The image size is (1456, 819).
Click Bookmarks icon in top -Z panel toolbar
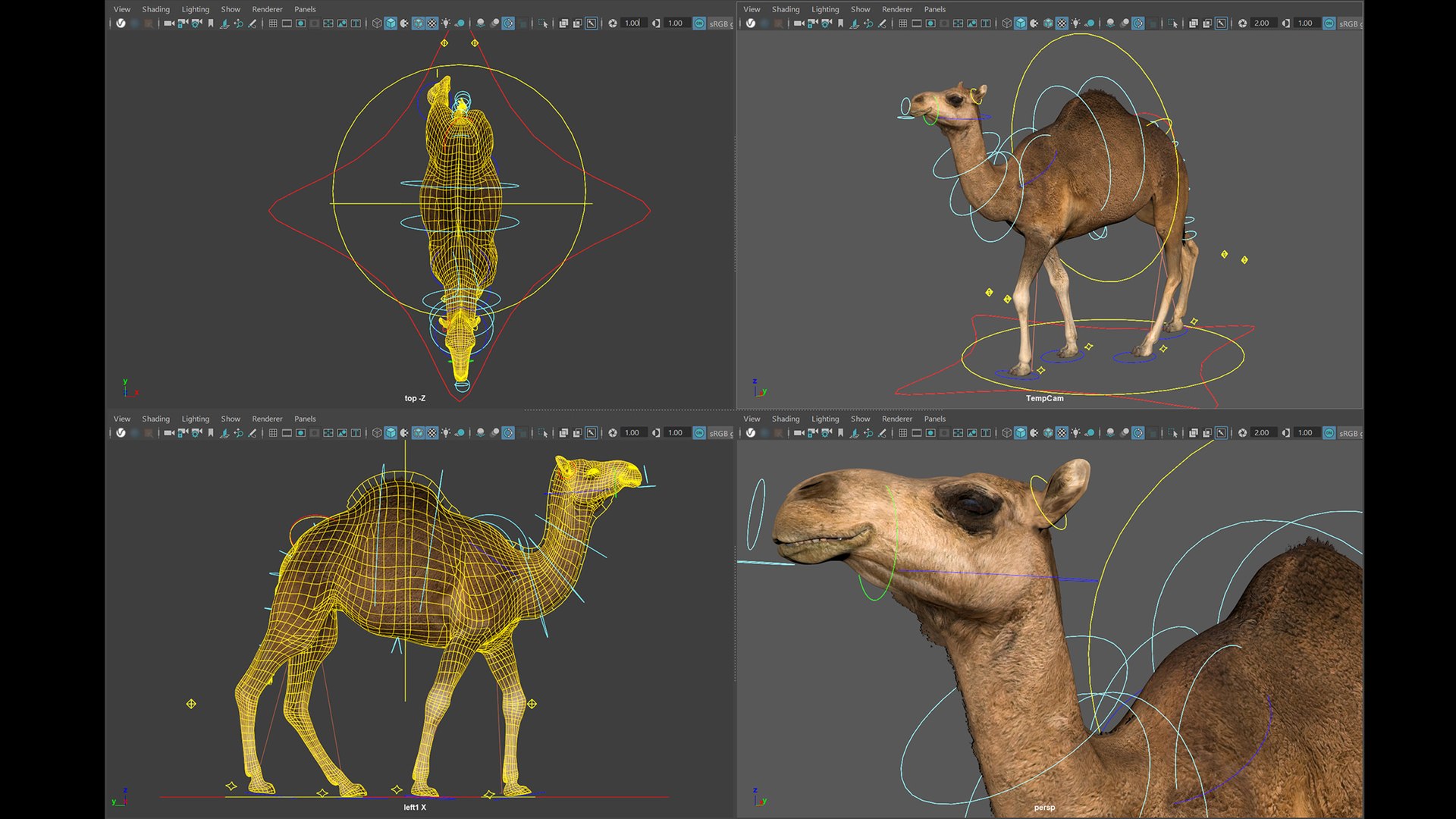[x=211, y=24]
